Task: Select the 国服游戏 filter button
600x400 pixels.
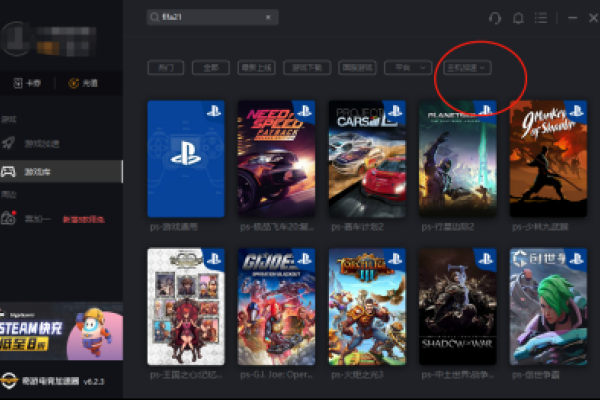Action: 357,68
